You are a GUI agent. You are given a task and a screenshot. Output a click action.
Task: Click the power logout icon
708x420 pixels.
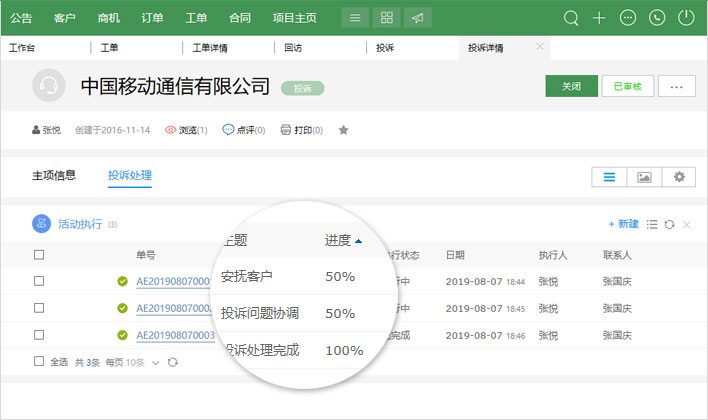click(x=685, y=17)
